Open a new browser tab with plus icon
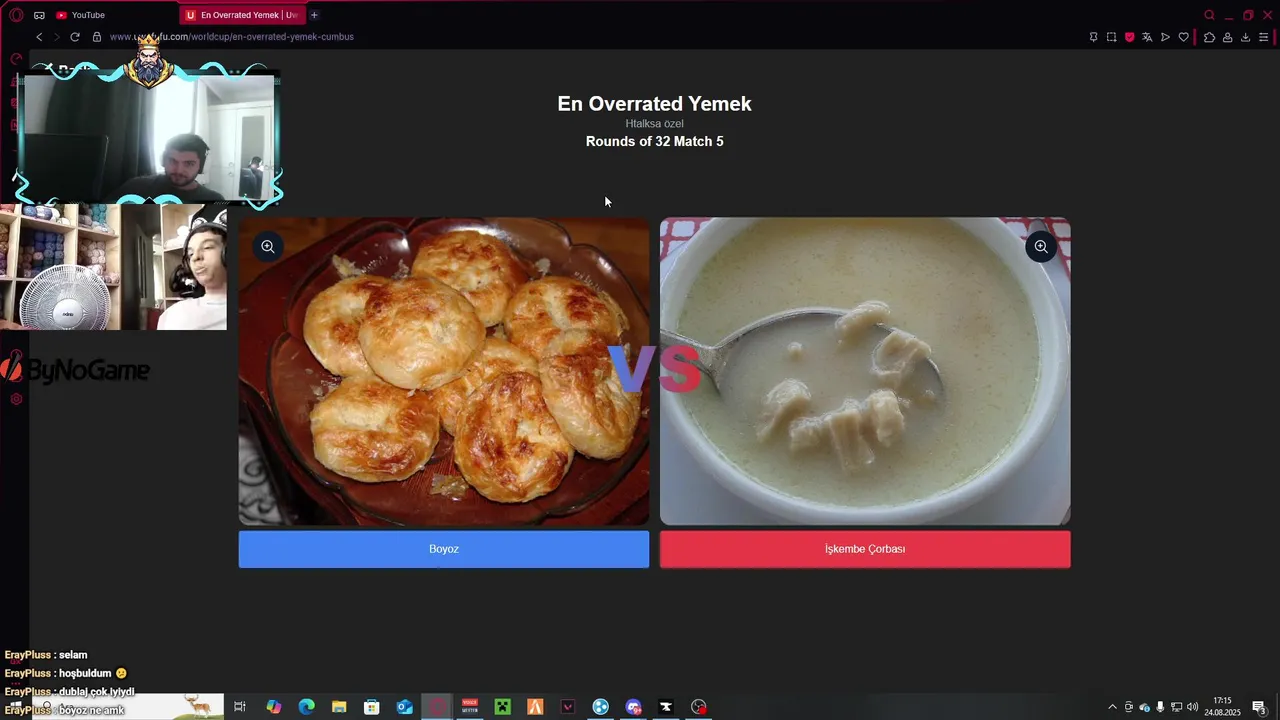 coord(314,15)
